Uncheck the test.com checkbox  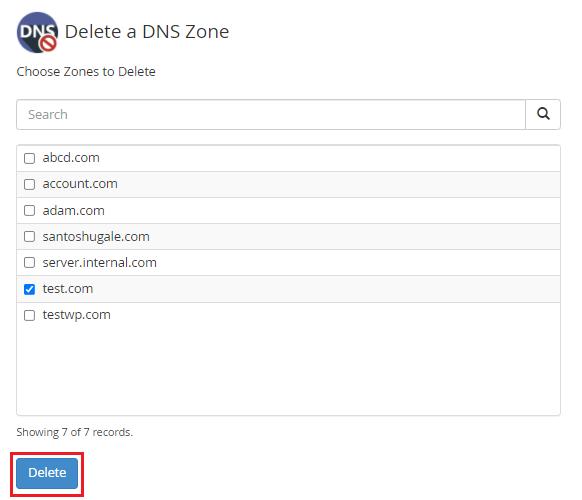29,289
